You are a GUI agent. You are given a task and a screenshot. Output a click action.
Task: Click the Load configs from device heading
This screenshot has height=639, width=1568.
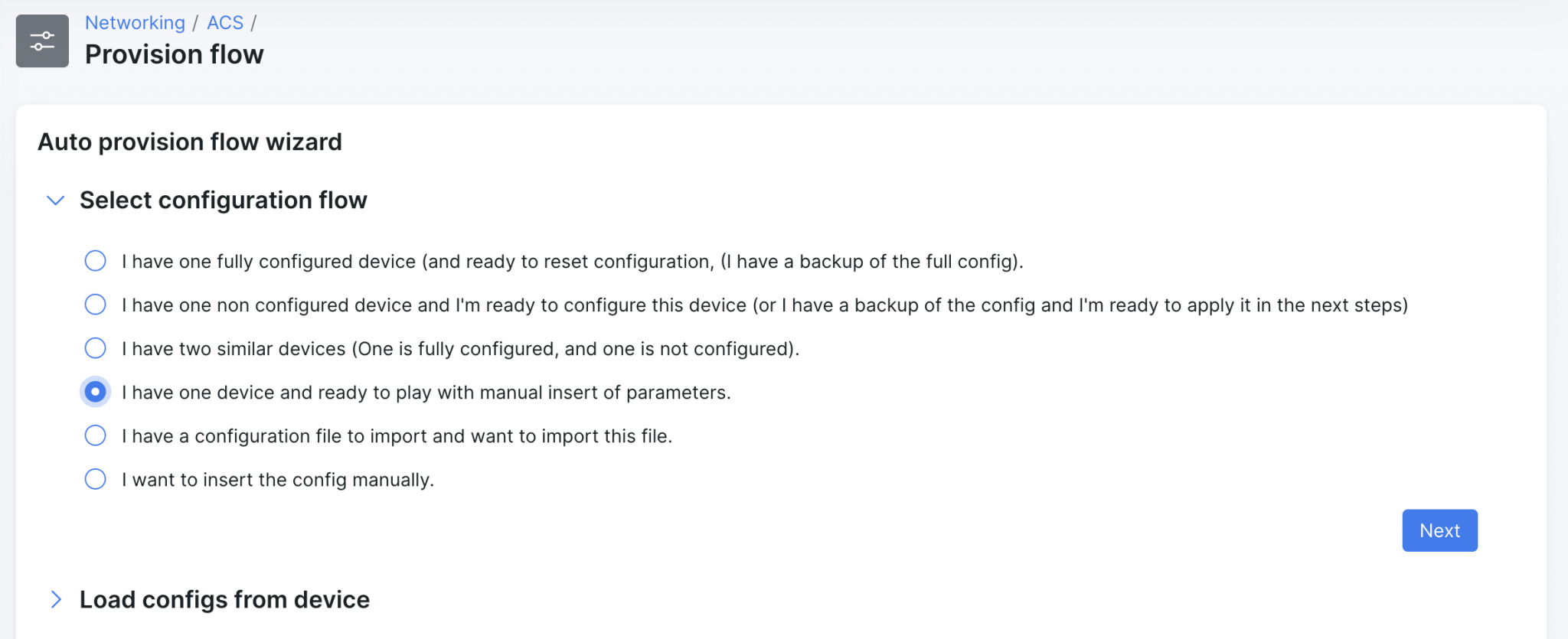[224, 600]
